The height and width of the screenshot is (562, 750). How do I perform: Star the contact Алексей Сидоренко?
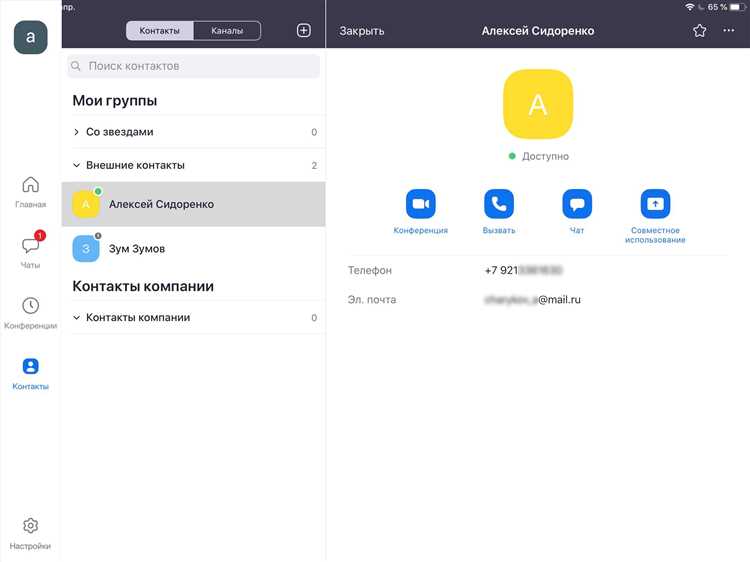(699, 31)
